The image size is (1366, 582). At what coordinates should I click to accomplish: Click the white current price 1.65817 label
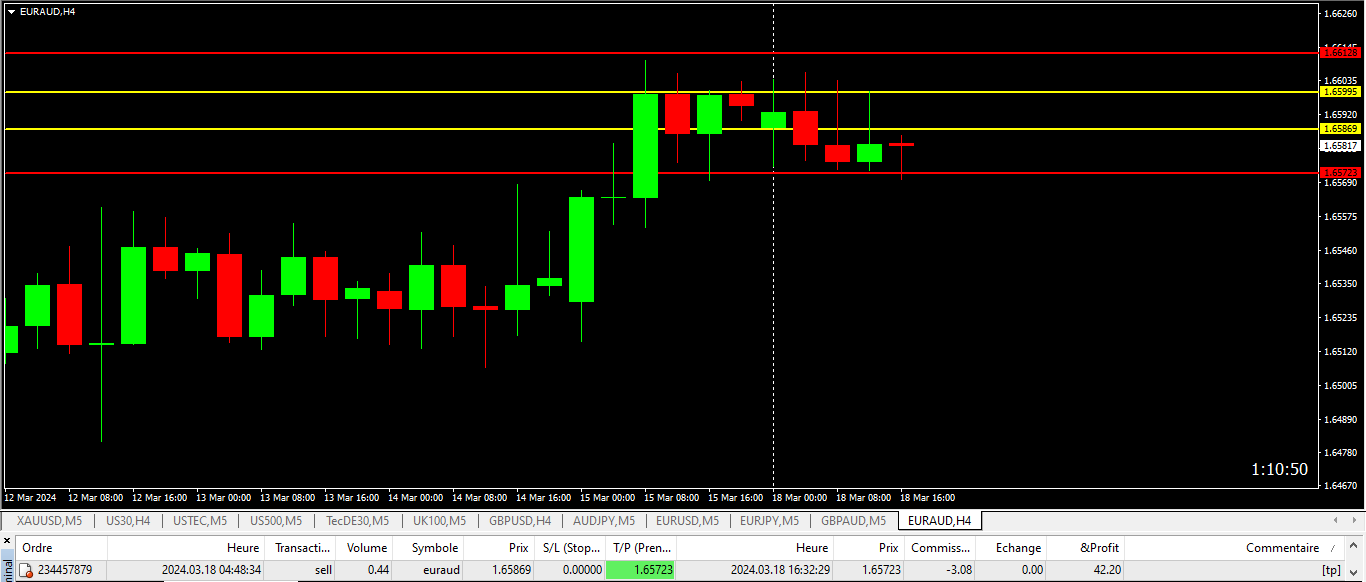coord(1340,145)
